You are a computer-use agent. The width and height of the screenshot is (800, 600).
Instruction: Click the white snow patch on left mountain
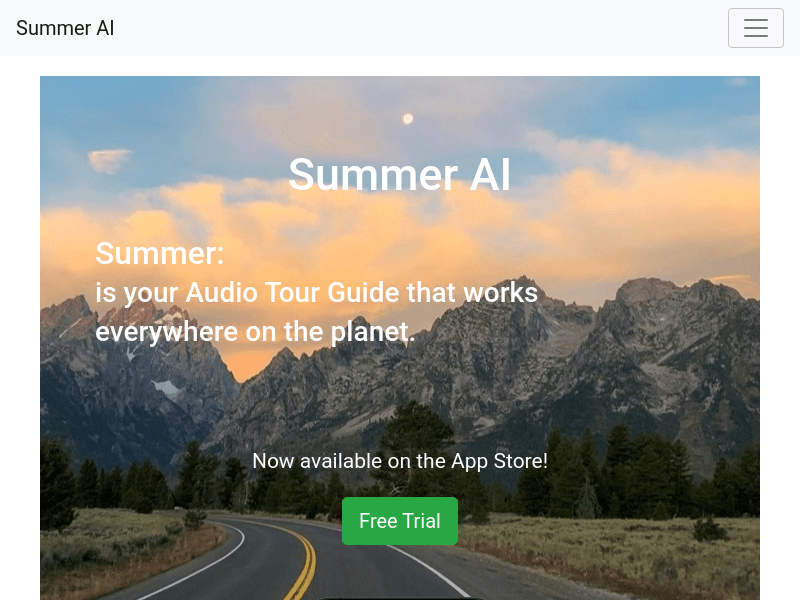click(x=166, y=389)
